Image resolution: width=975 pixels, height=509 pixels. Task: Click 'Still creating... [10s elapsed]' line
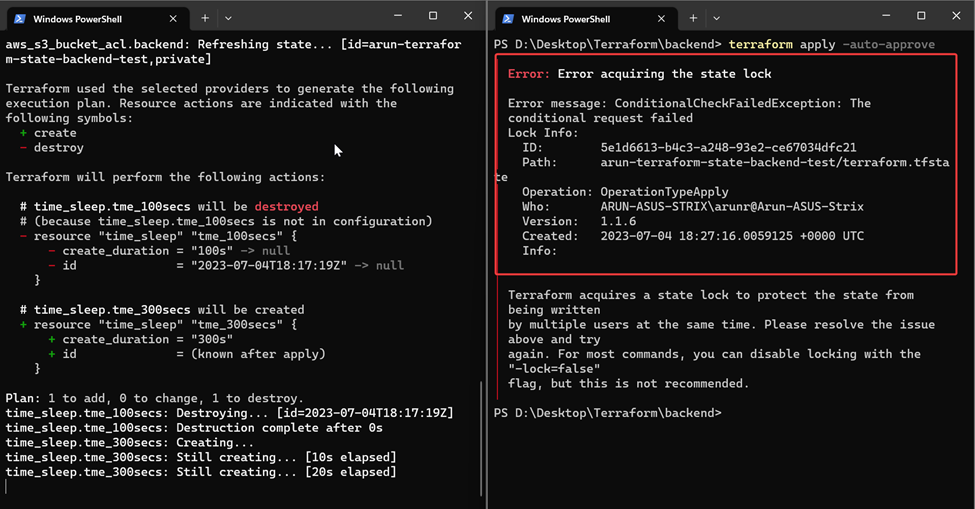tap(201, 457)
